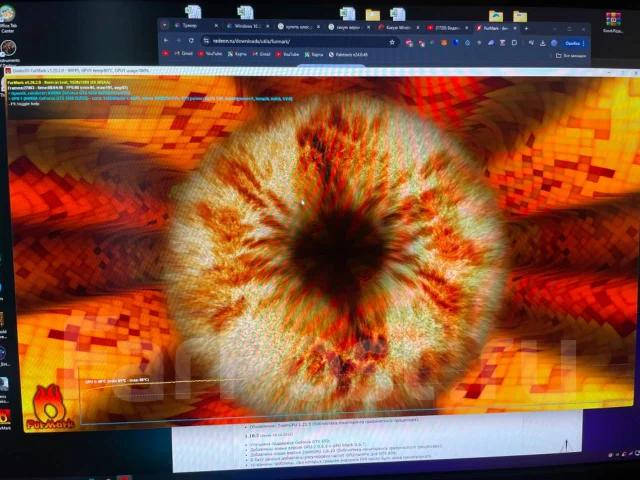This screenshot has width=640, height=480.
Task: Open the first Карты bookmark
Action: pyautogui.click(x=238, y=54)
